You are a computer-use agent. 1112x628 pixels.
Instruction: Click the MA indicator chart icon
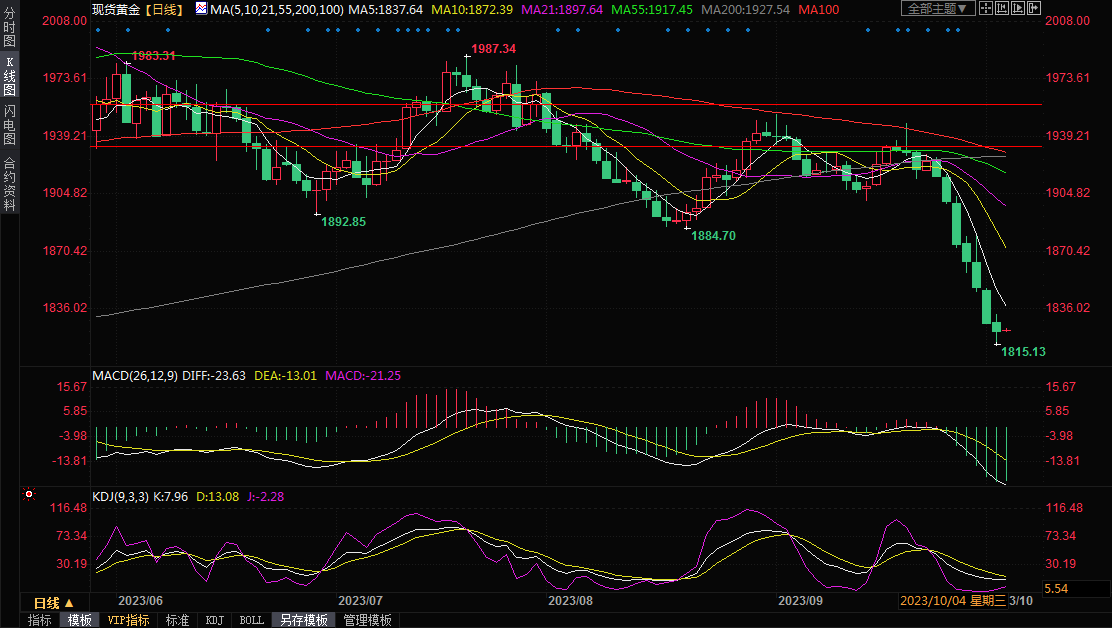[x=201, y=9]
